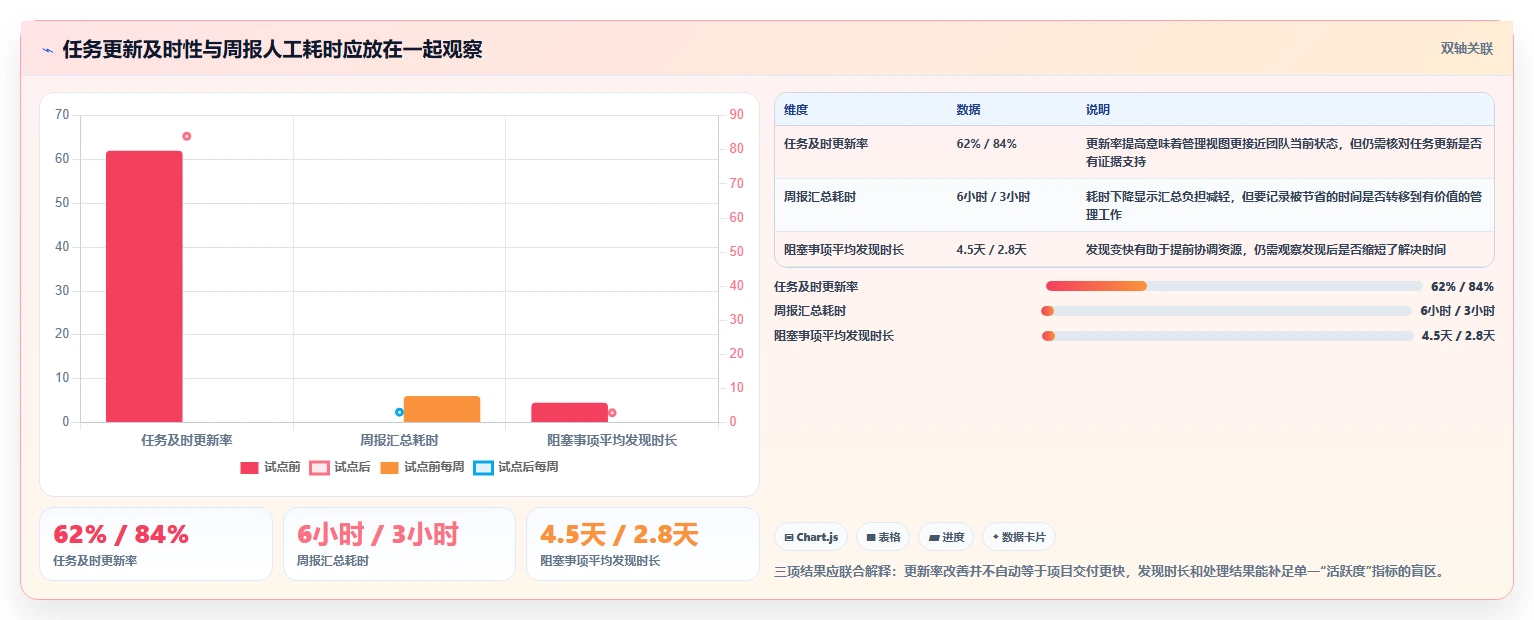Click the 62% / 84% data card
This screenshot has height=620, width=1534.
tap(156, 544)
